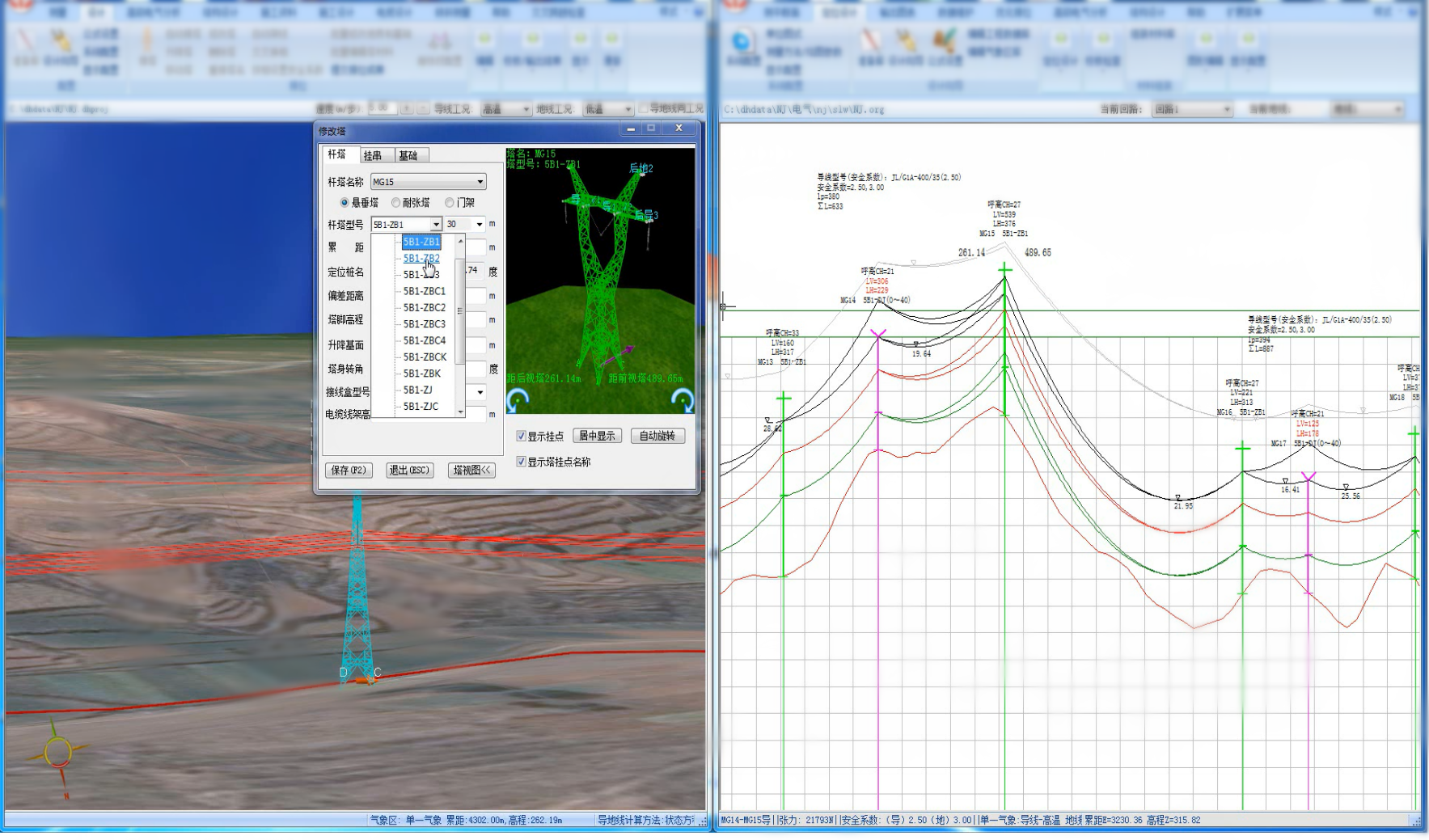
Task: Click the magenta MG14 tower marker in profile
Action: [878, 333]
